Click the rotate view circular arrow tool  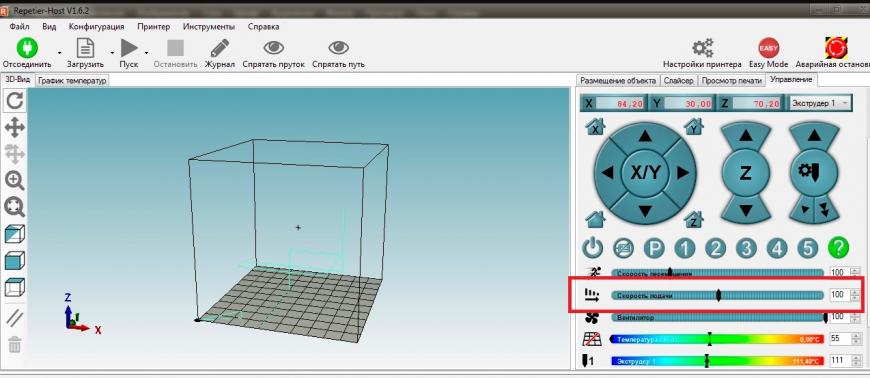pyautogui.click(x=14, y=100)
